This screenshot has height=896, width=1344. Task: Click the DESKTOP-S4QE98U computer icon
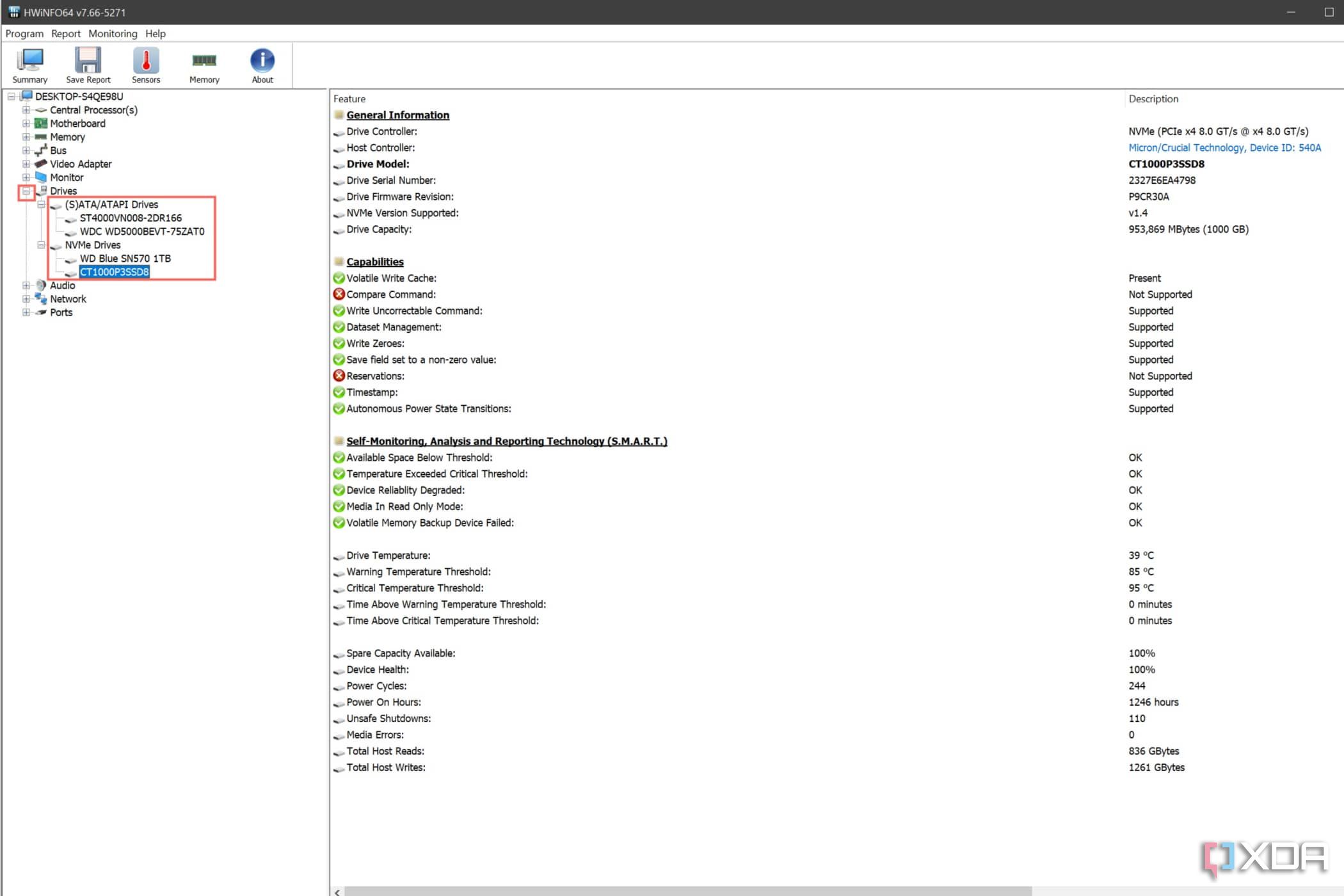(26, 96)
